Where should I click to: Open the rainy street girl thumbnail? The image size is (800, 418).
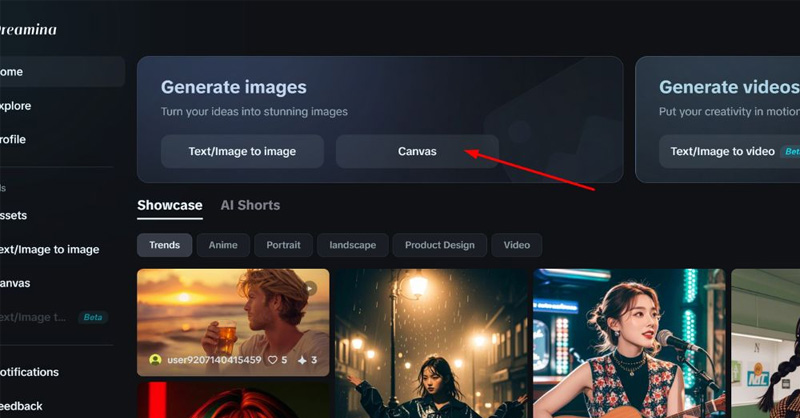430,342
